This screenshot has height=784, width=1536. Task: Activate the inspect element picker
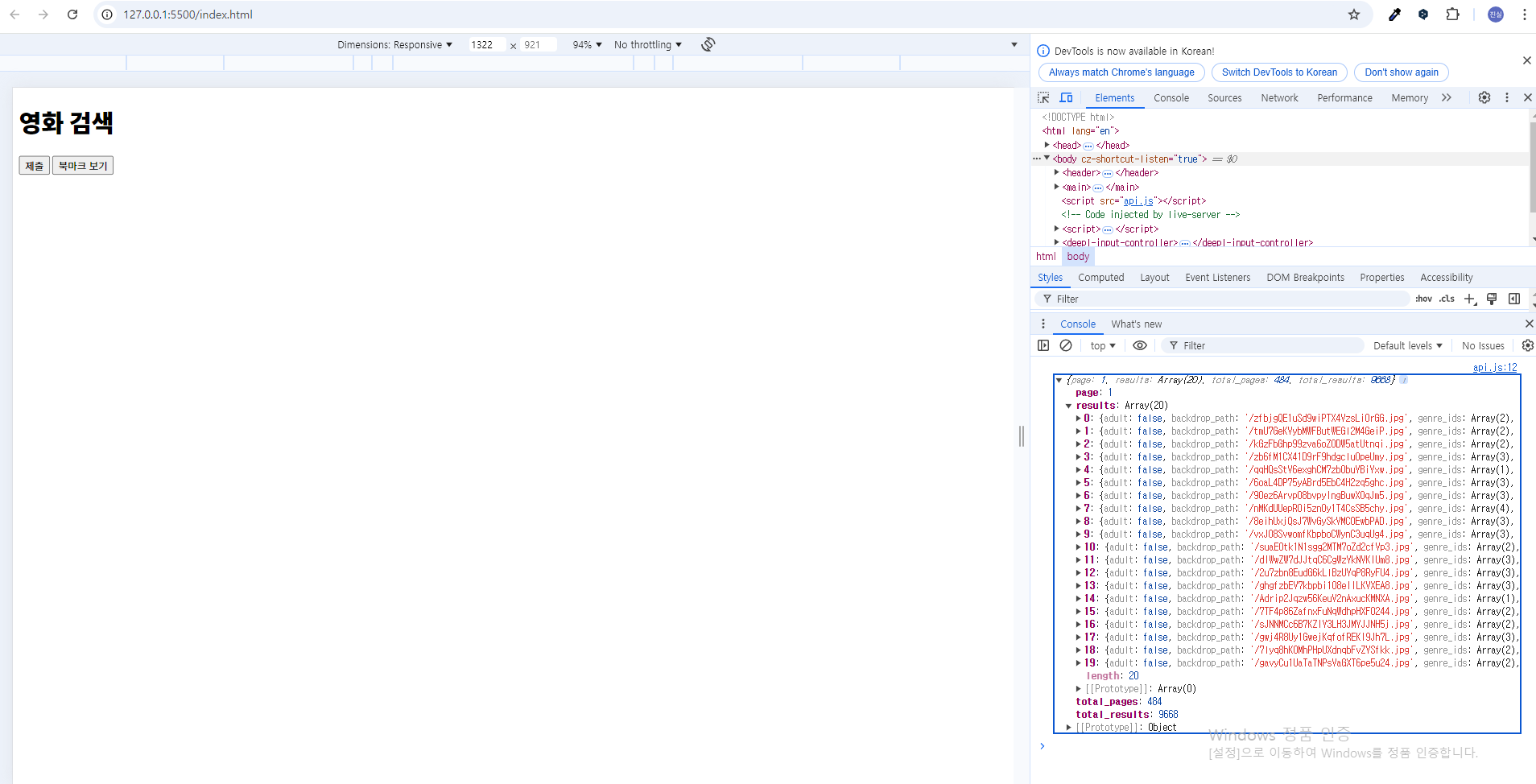(1043, 97)
